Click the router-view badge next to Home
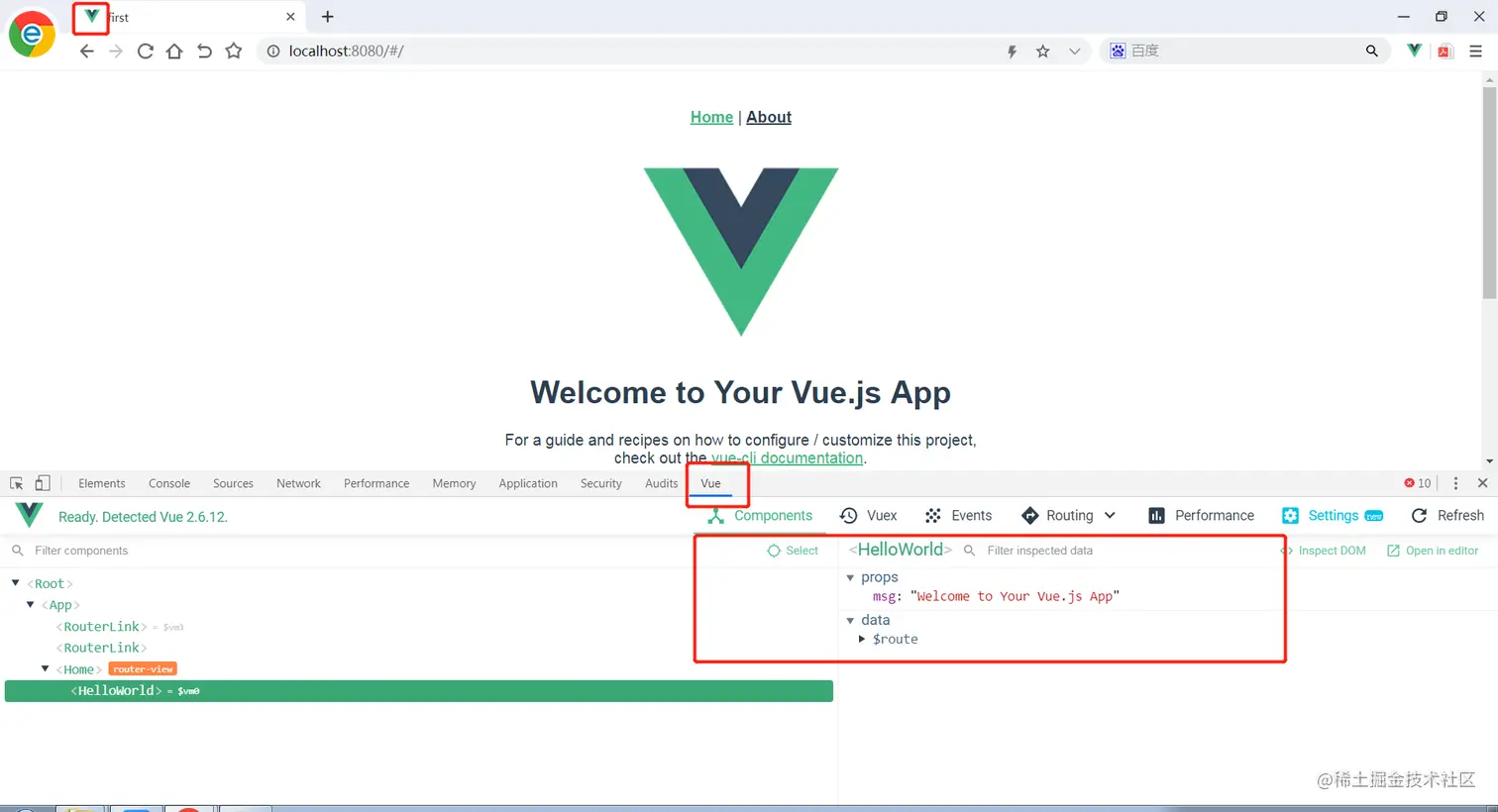 tap(143, 669)
